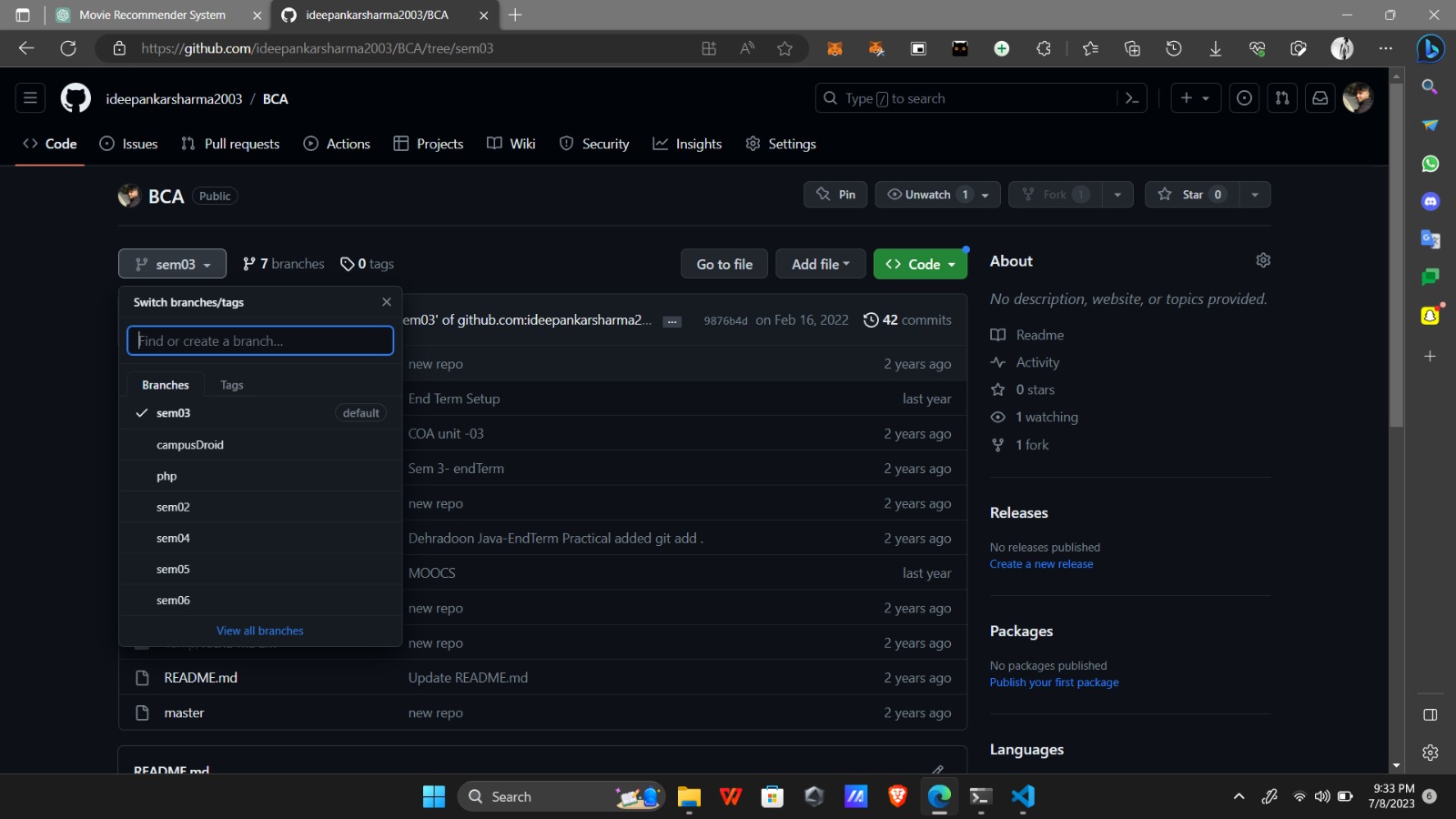
Task: Open the create new plus dropdown
Action: coord(1195,98)
